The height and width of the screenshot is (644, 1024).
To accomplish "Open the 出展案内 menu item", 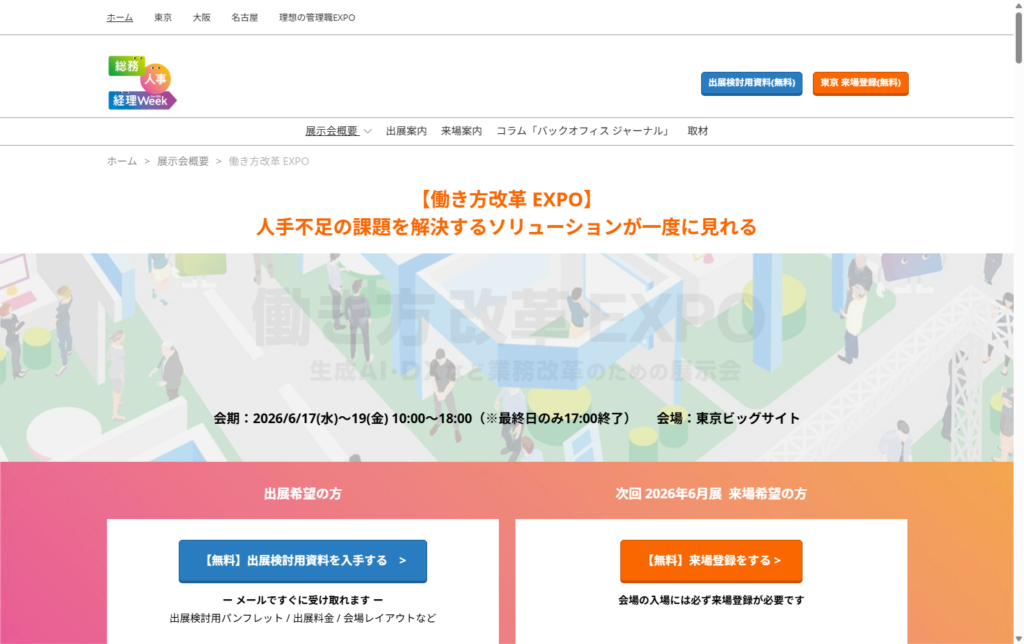I will [406, 131].
